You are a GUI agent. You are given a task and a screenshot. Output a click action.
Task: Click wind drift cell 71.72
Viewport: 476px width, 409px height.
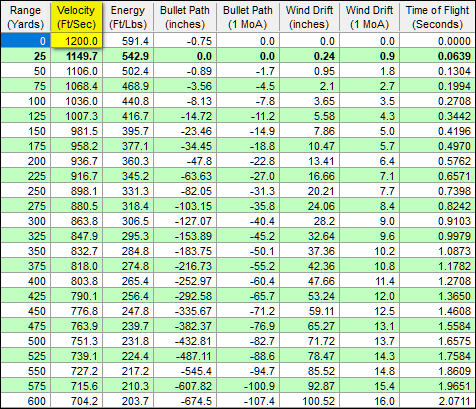tap(309, 341)
